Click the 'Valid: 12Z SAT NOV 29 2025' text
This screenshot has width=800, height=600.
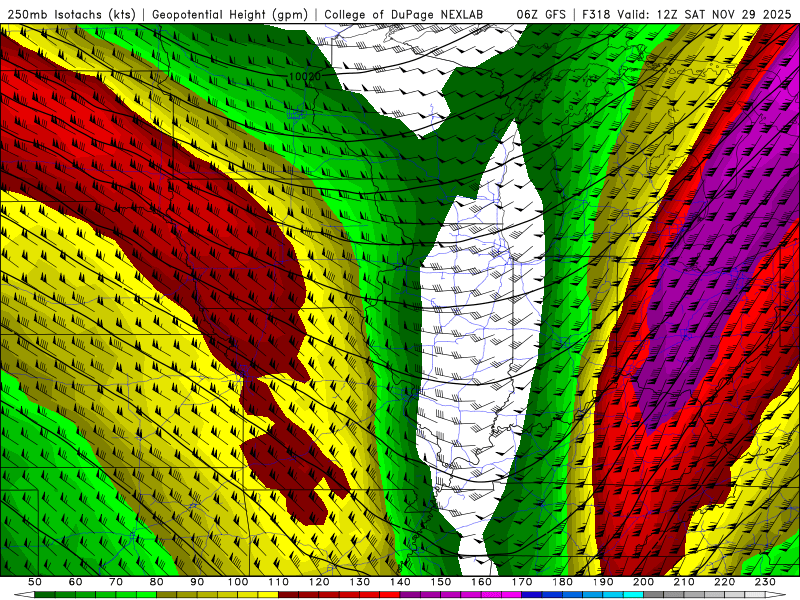pos(704,15)
